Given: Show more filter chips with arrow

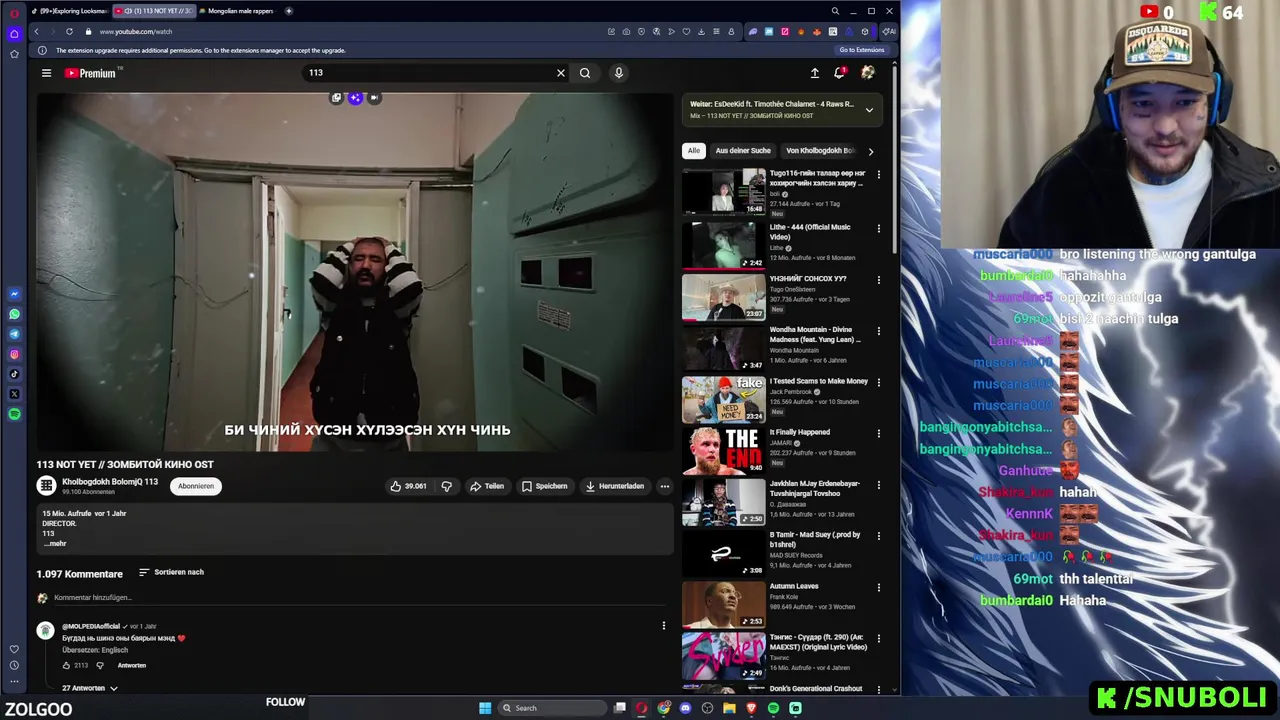Looking at the screenshot, I should click(870, 152).
